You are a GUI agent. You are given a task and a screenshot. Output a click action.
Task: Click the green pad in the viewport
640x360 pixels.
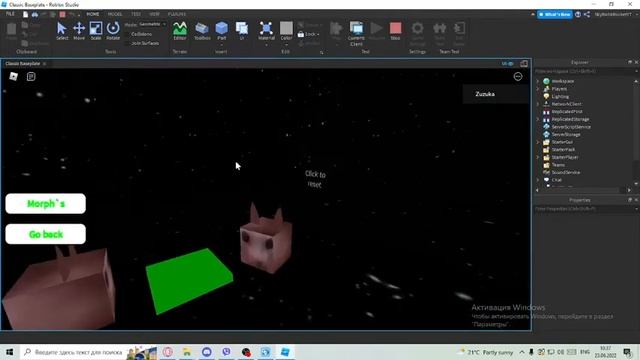click(x=189, y=281)
